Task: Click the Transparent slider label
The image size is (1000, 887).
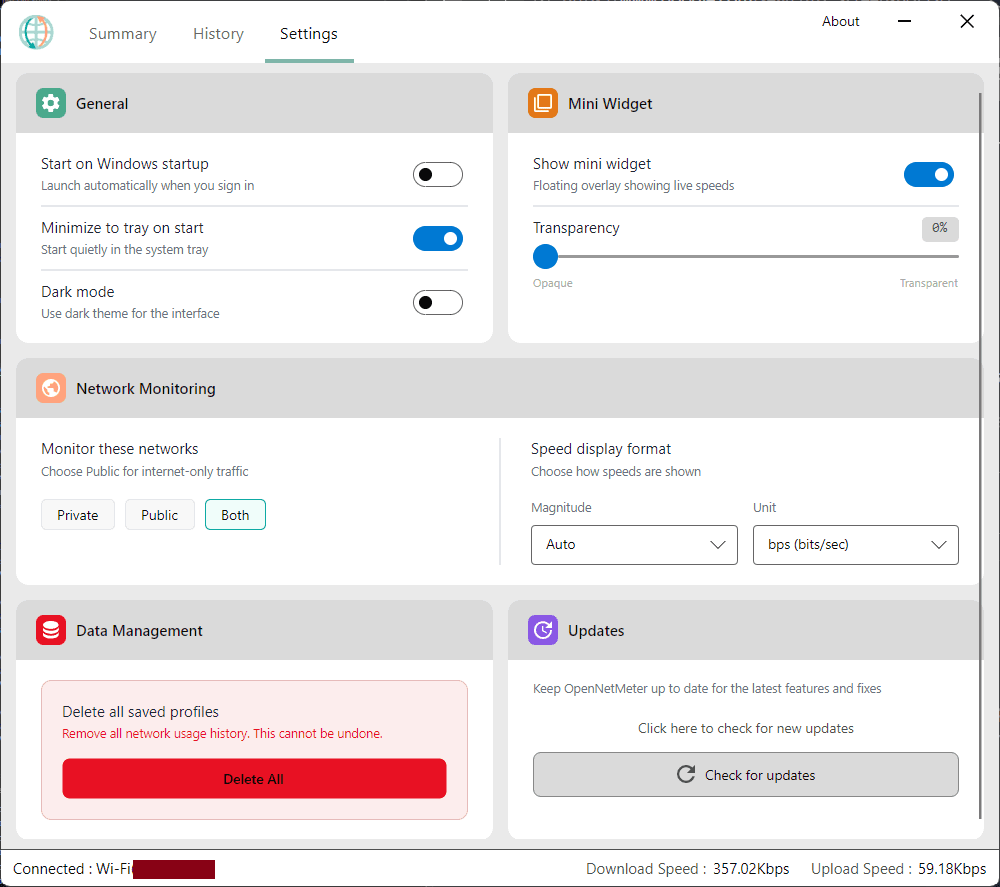Action: [929, 283]
